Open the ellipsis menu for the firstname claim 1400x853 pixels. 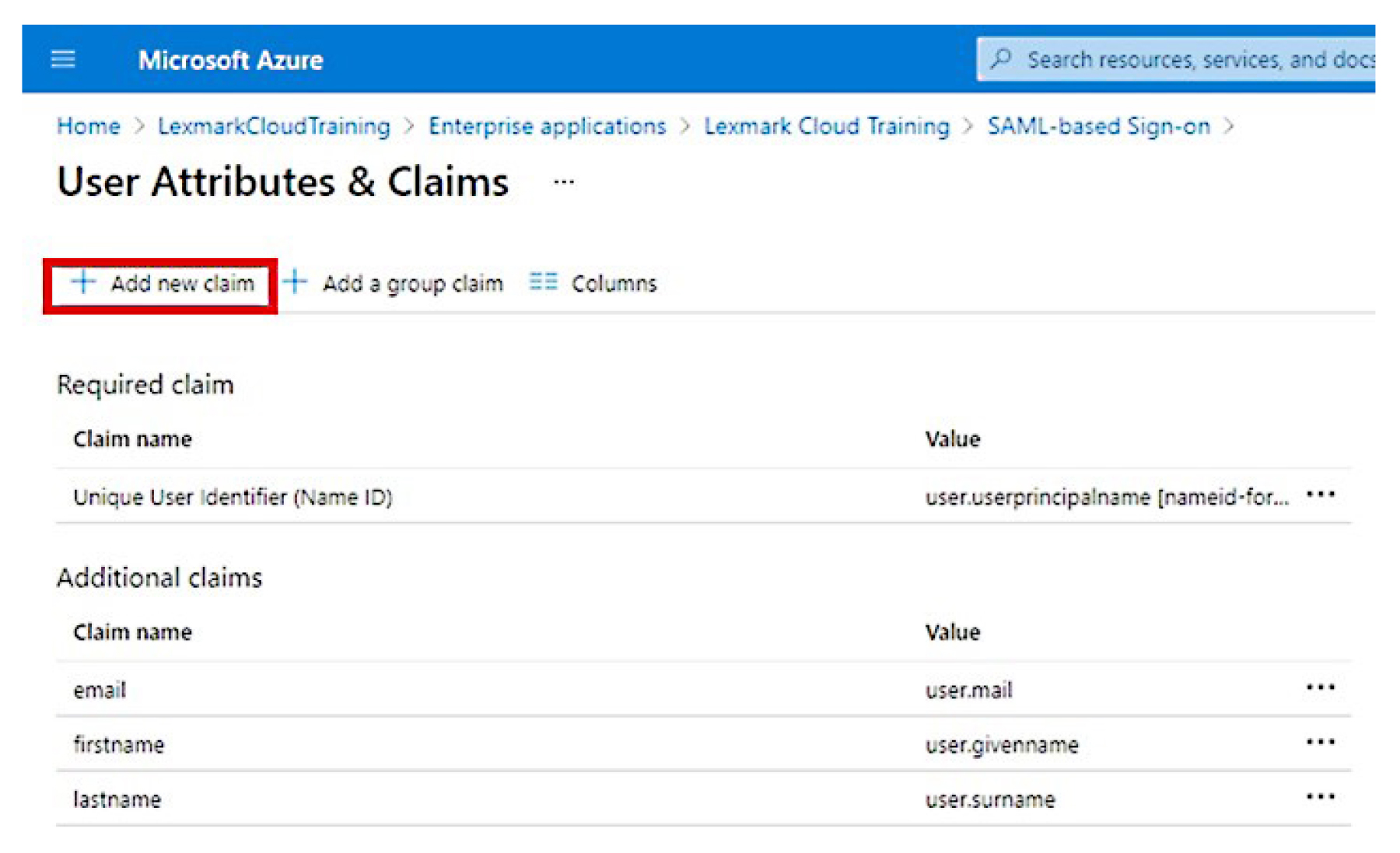pos(1320,743)
